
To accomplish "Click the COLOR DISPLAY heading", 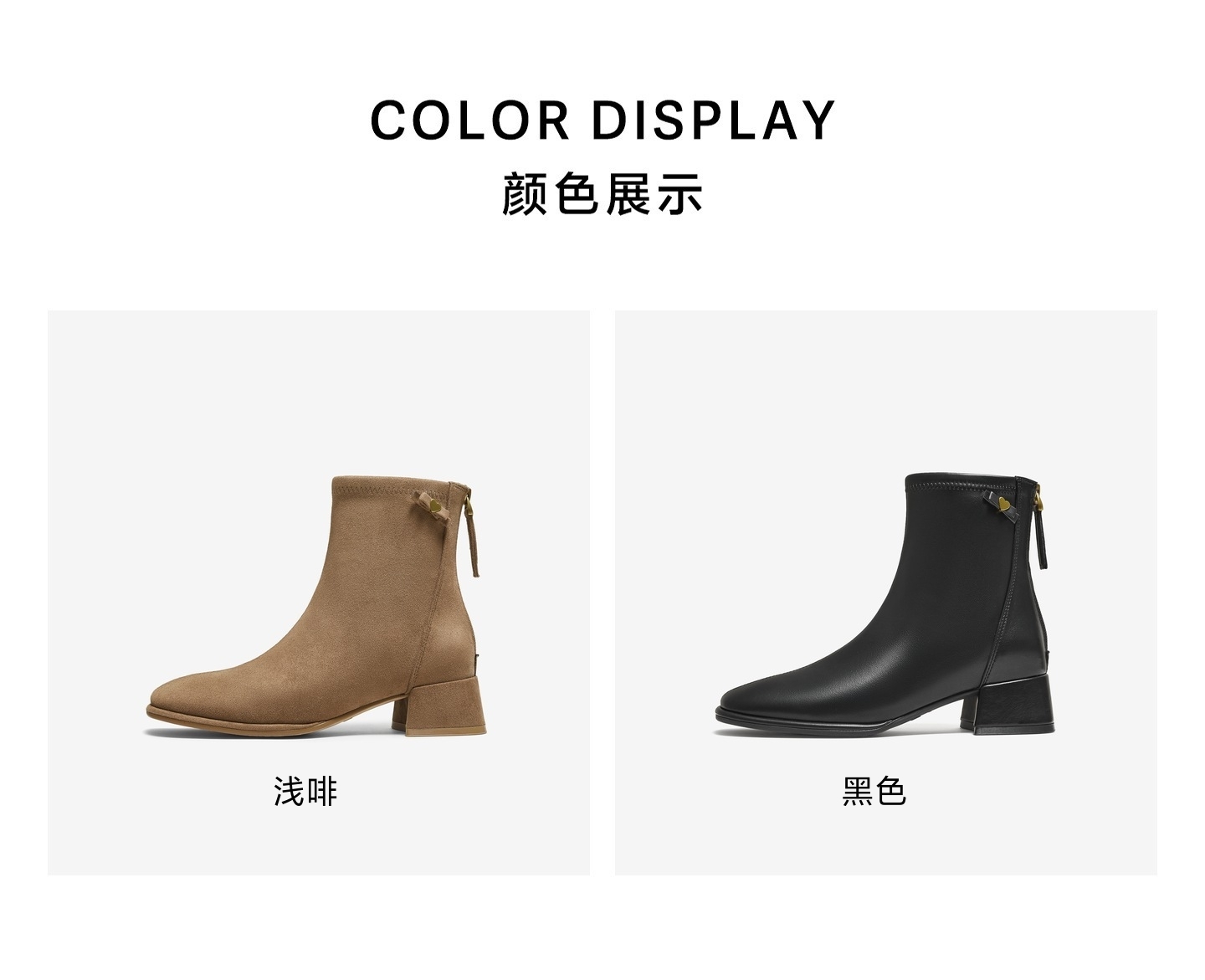I will (x=602, y=120).
